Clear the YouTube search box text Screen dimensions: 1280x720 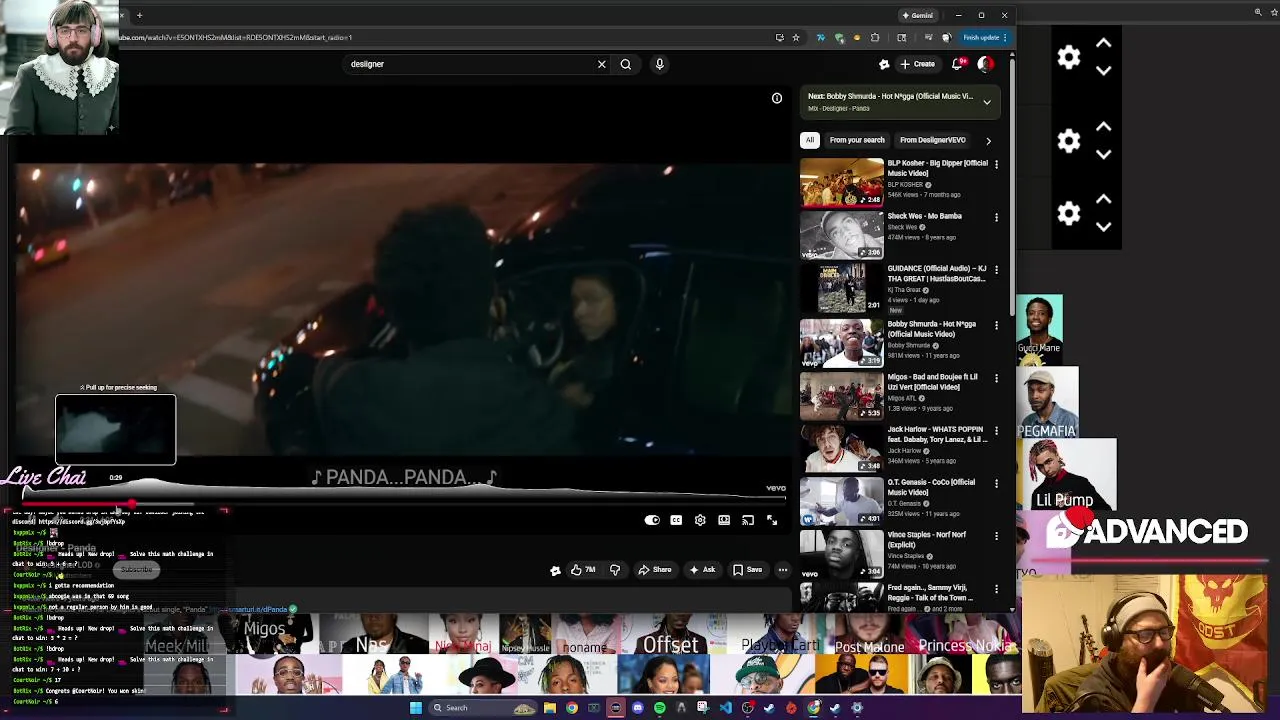point(601,64)
